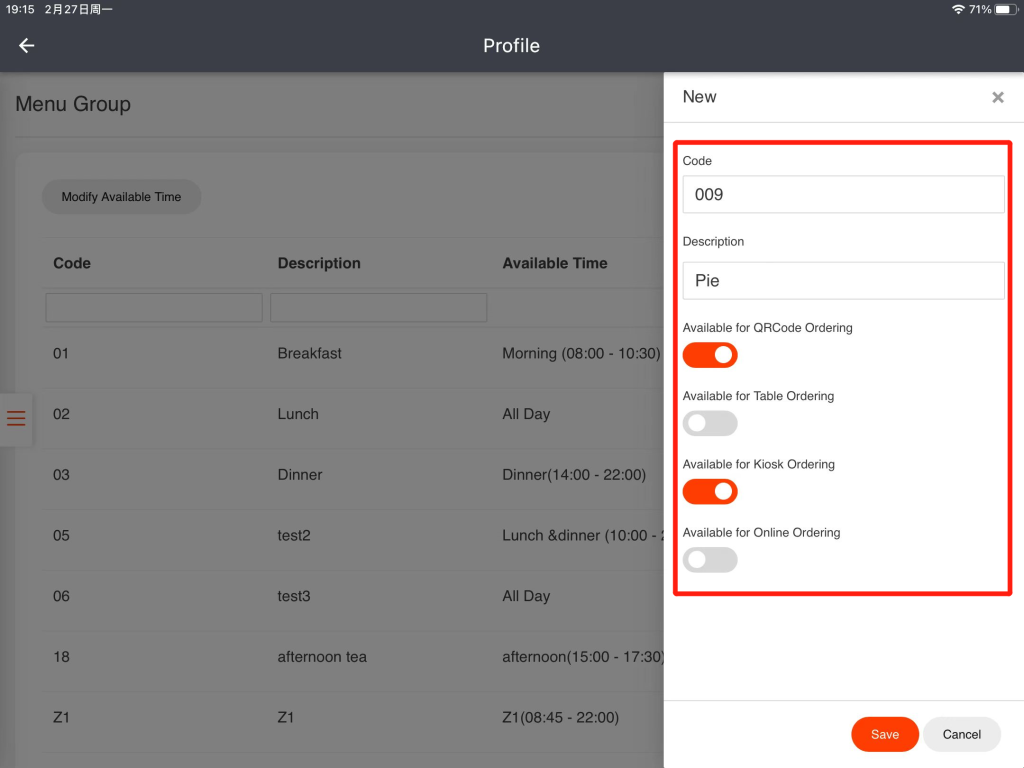1024x768 pixels.
Task: Click Modify Available Time button
Action: [121, 197]
